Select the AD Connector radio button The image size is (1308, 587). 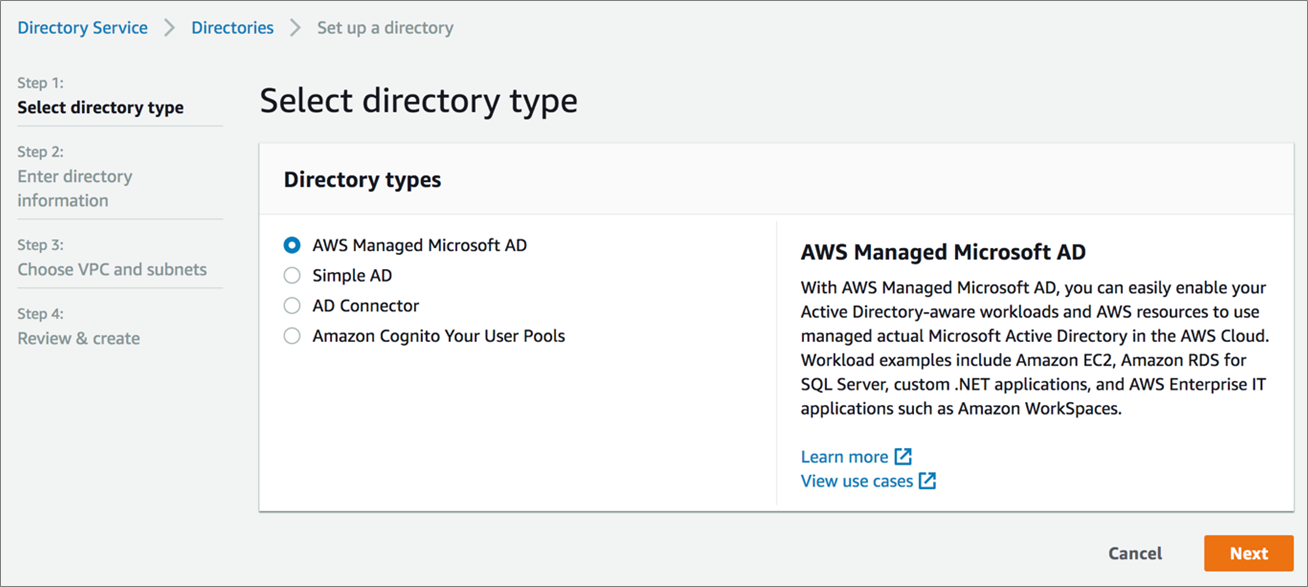(x=292, y=306)
